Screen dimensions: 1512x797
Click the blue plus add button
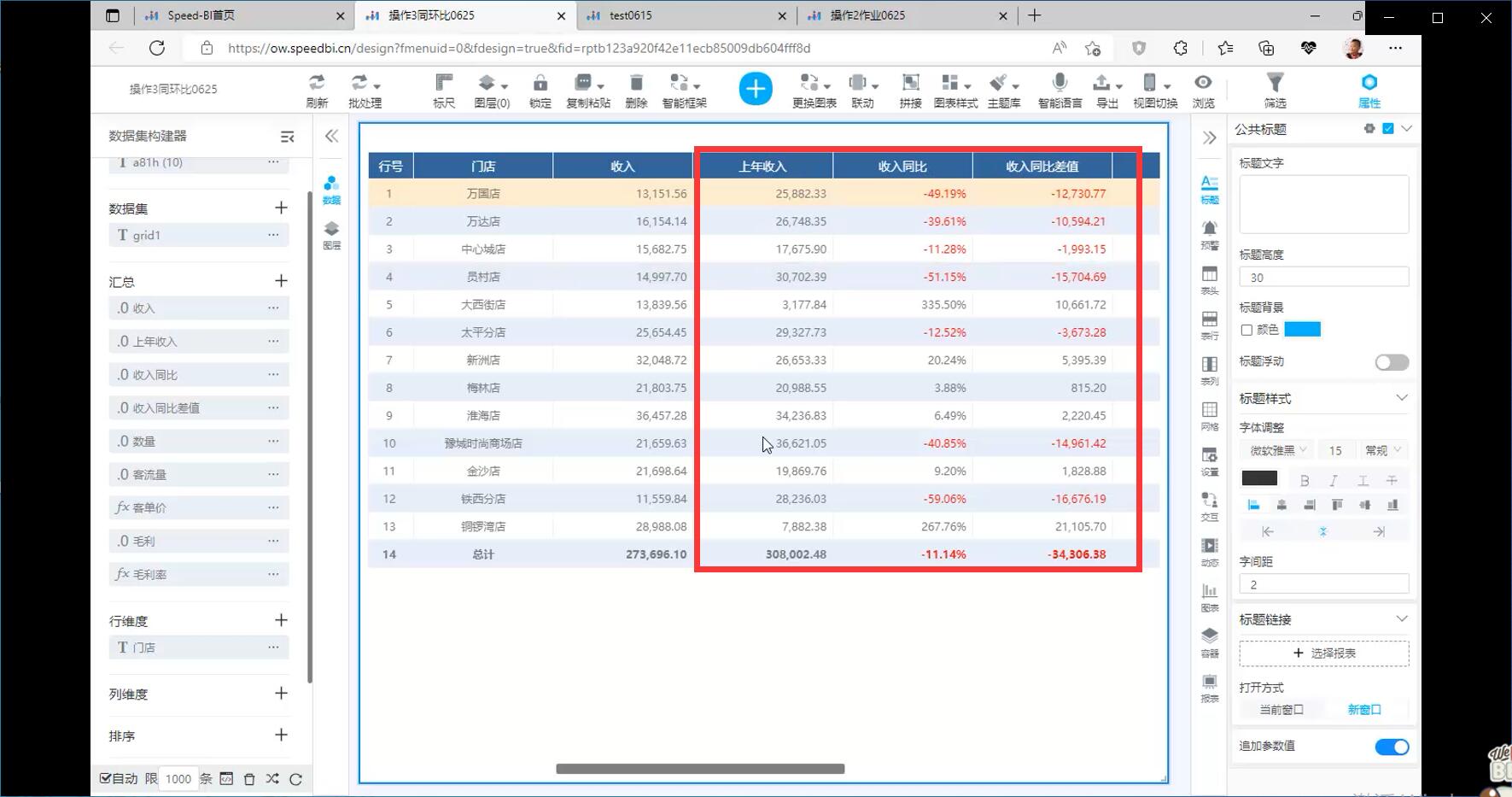pos(755,89)
